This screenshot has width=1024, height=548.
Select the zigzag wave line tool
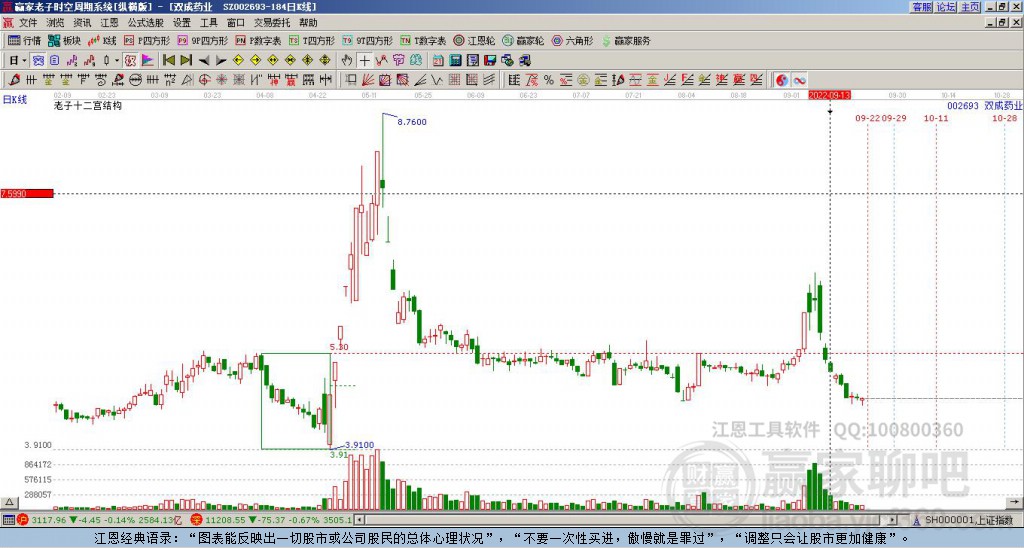click(x=436, y=80)
